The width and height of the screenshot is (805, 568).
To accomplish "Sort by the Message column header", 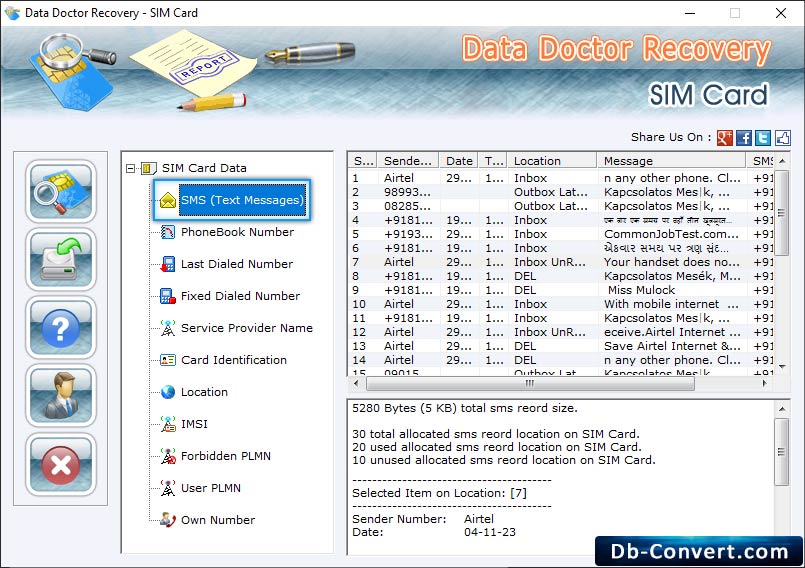I will [671, 161].
